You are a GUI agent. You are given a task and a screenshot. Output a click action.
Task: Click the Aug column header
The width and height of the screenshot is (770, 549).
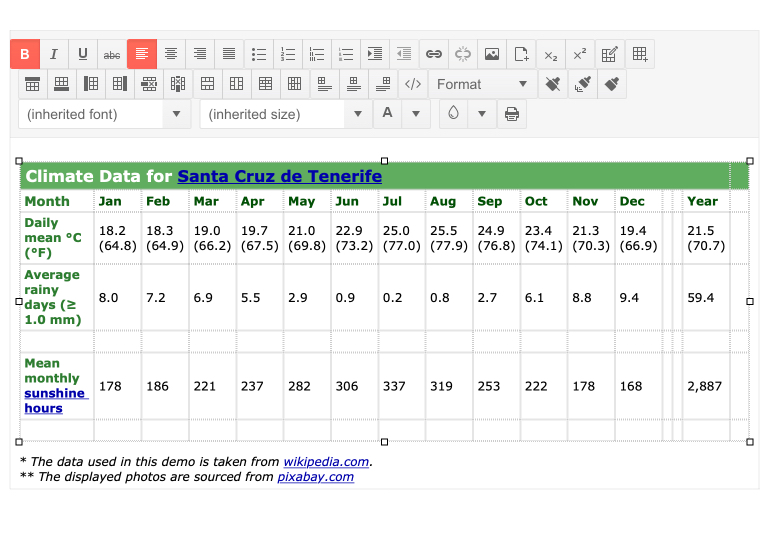point(449,201)
